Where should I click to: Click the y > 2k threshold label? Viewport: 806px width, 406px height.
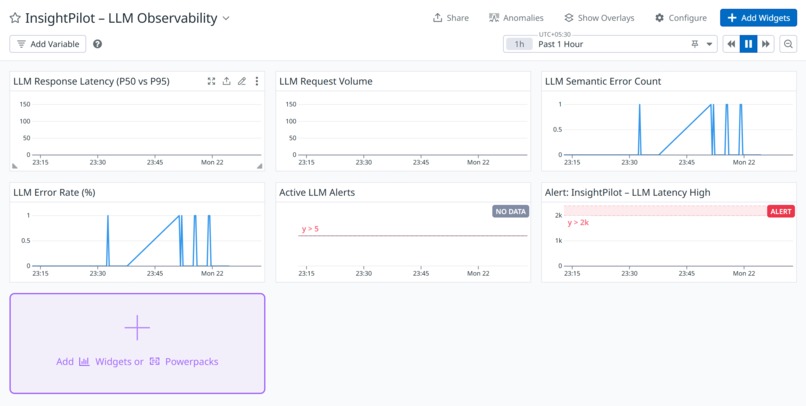tap(578, 223)
